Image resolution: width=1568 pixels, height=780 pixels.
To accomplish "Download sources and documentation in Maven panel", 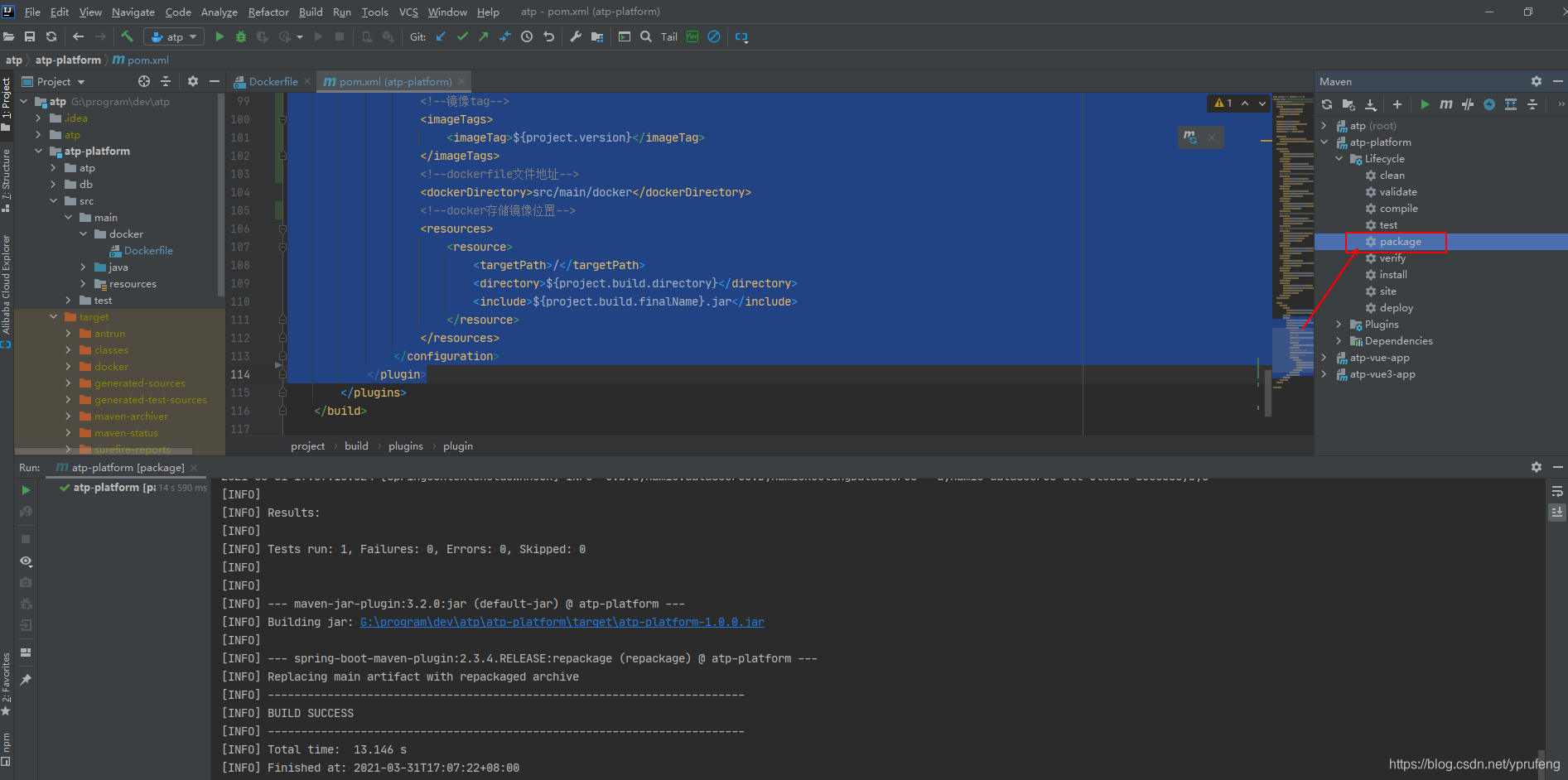I will (1371, 104).
